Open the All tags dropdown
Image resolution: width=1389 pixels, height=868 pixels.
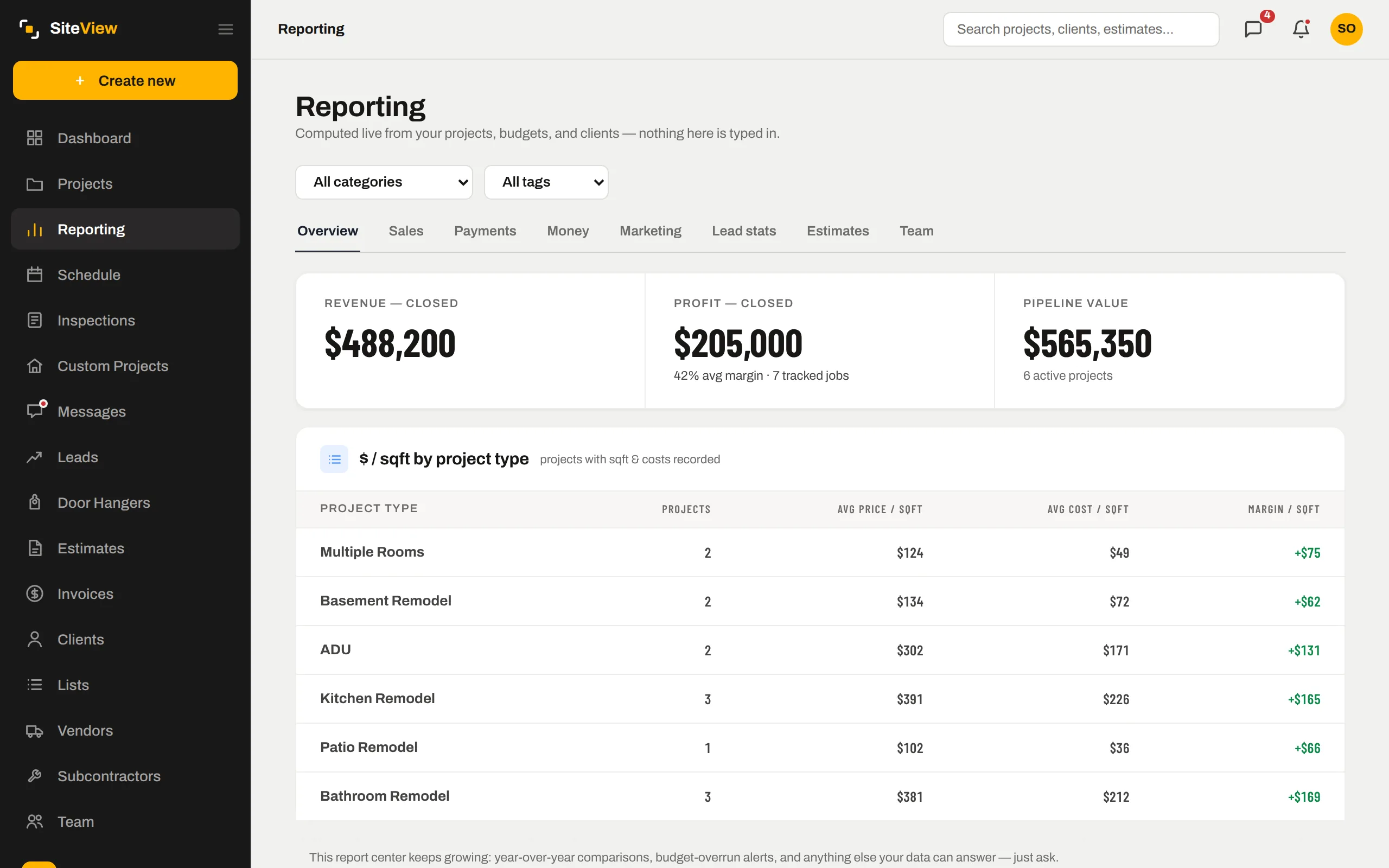546,182
